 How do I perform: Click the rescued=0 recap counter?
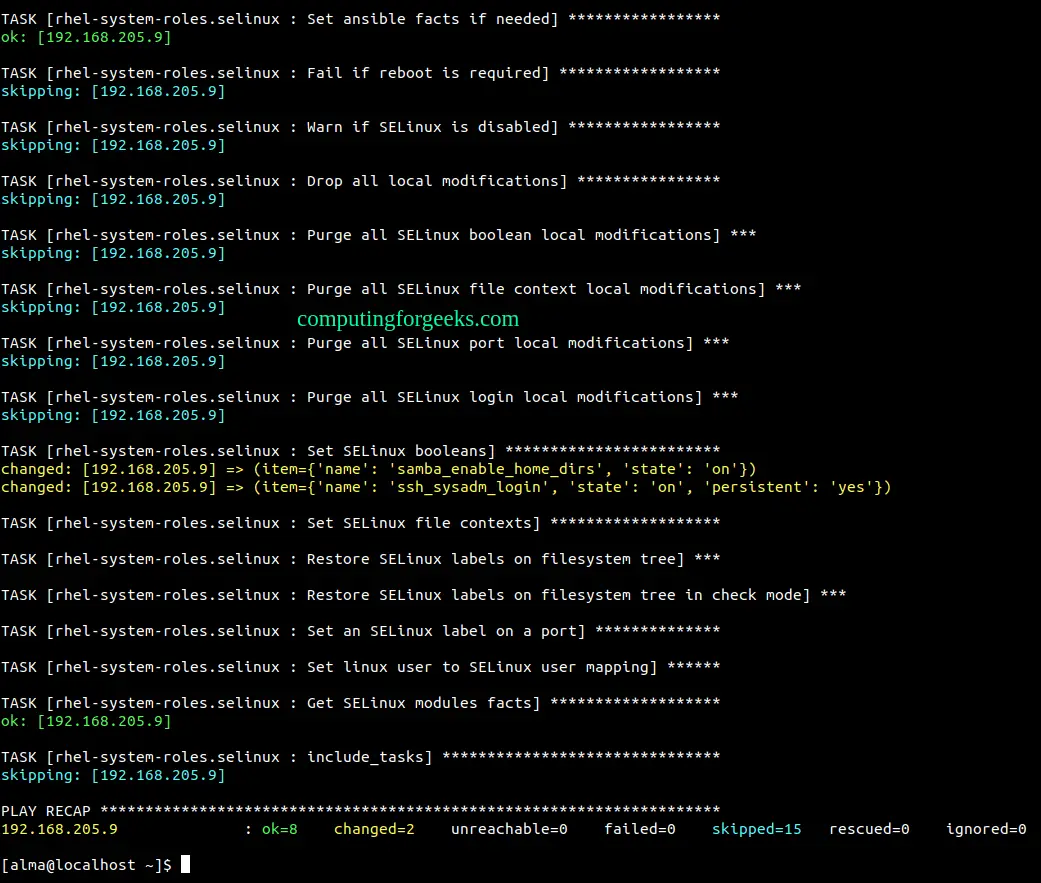point(869,828)
